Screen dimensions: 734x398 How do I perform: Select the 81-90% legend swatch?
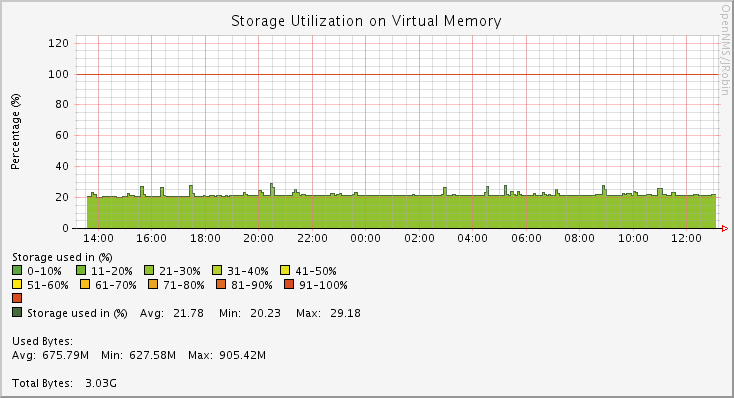(x=221, y=284)
